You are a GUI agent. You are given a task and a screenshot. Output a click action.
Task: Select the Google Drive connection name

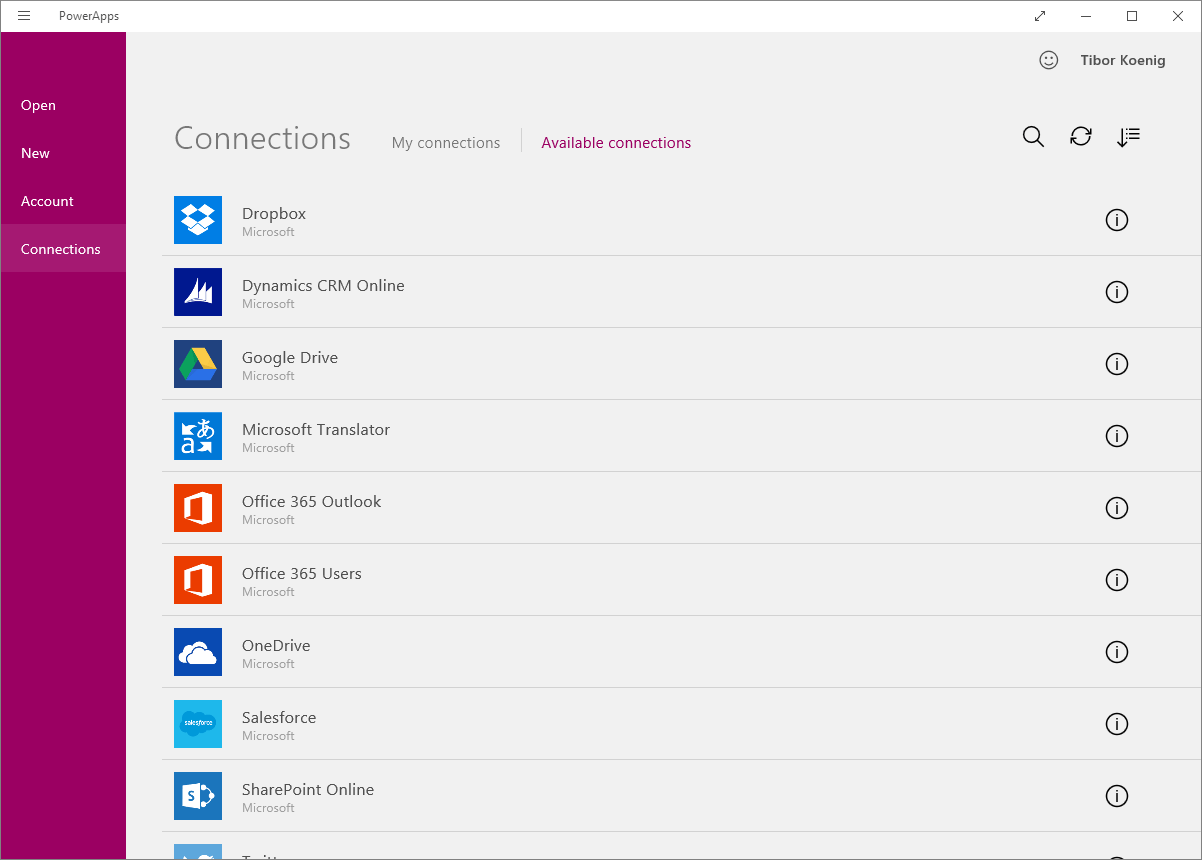(x=290, y=357)
